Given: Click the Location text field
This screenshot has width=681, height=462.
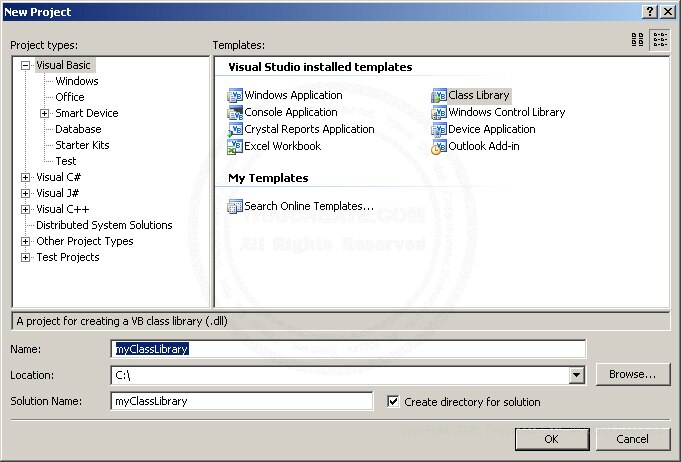Looking at the screenshot, I should [x=340, y=375].
